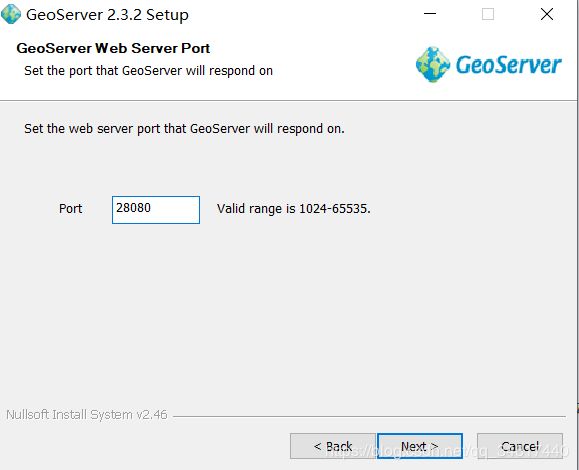The height and width of the screenshot is (470, 579).
Task: Go to the Next setup step
Action: tap(420, 446)
